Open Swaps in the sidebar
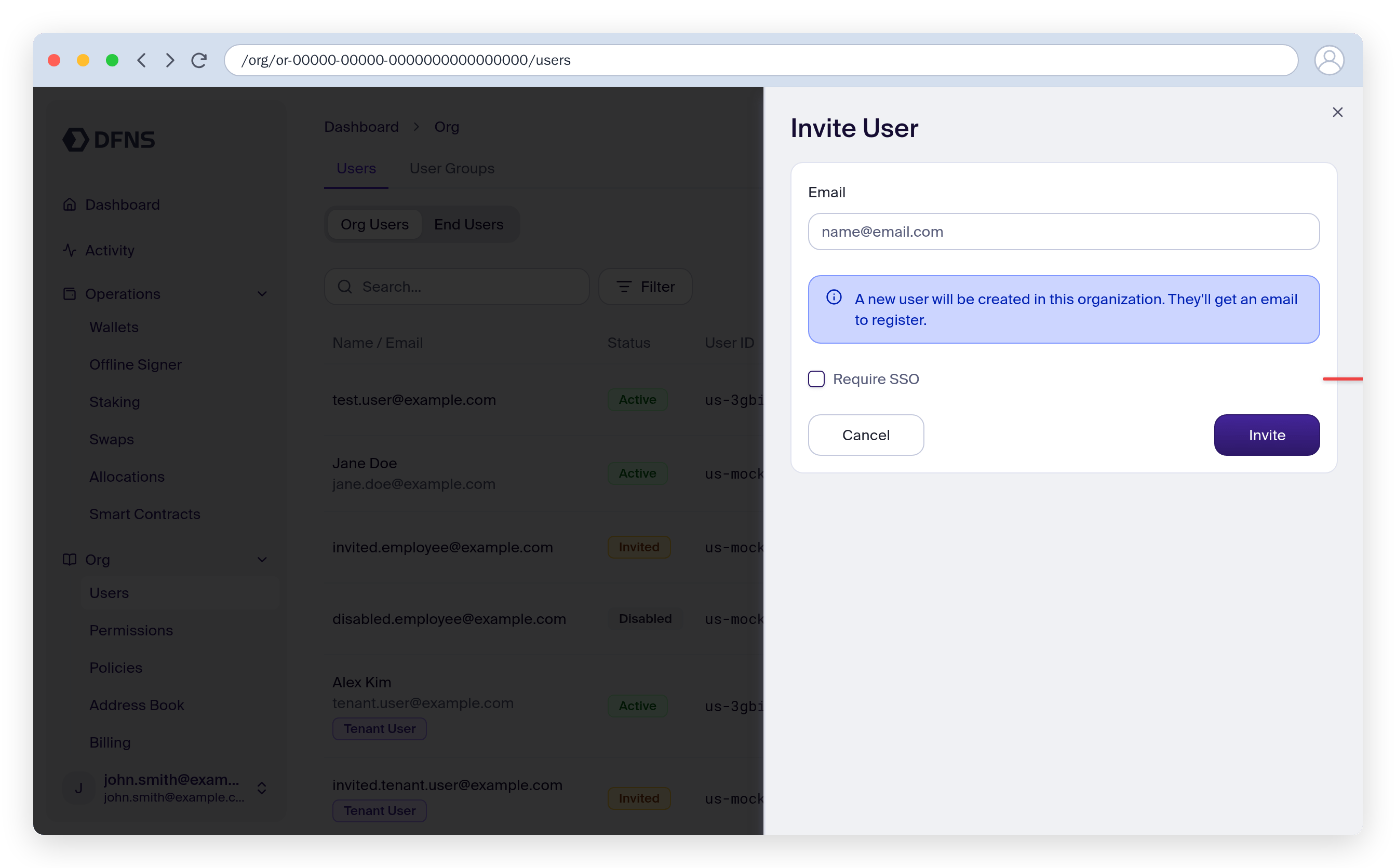Viewport: 1396px width, 868px height. pos(112,439)
